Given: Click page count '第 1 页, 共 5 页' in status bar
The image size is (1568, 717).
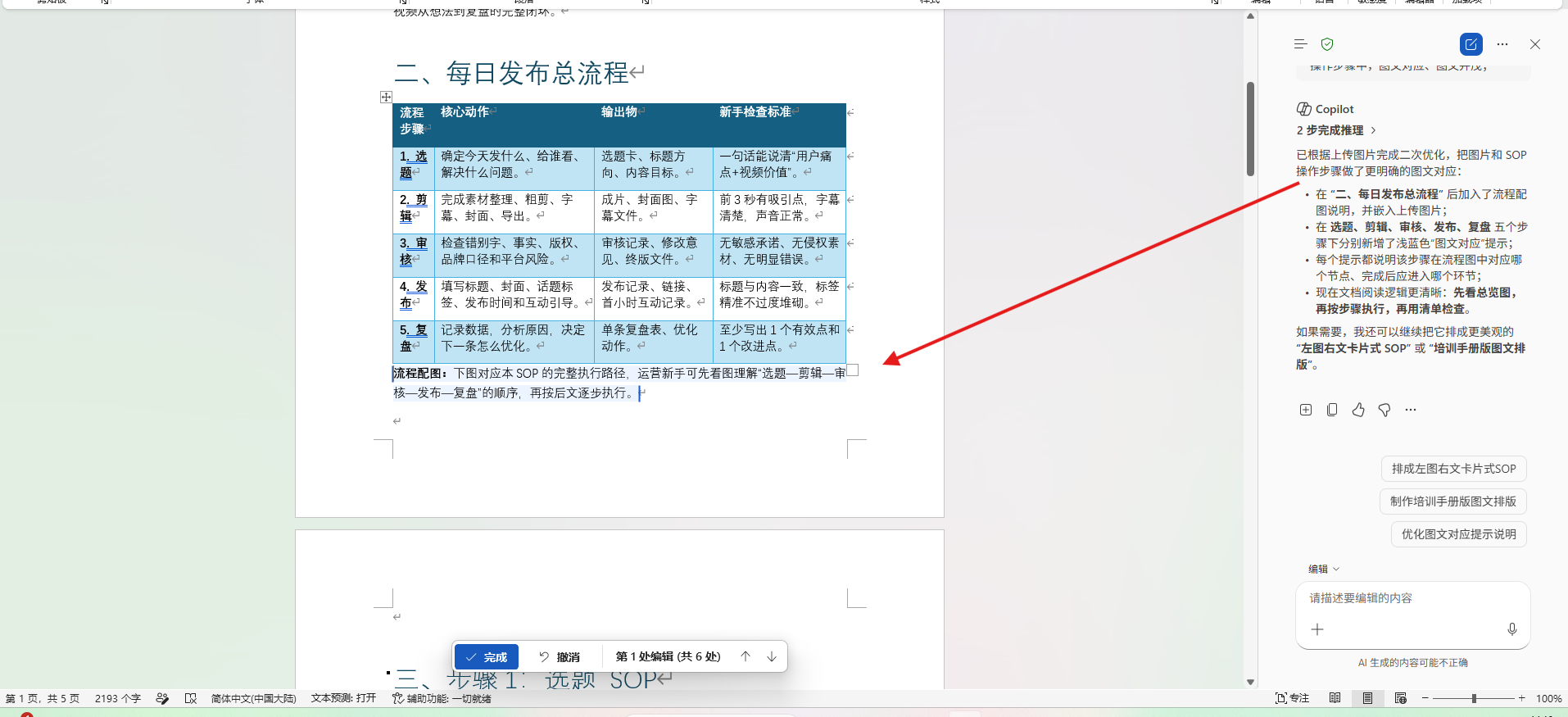Looking at the screenshot, I should point(43,699).
